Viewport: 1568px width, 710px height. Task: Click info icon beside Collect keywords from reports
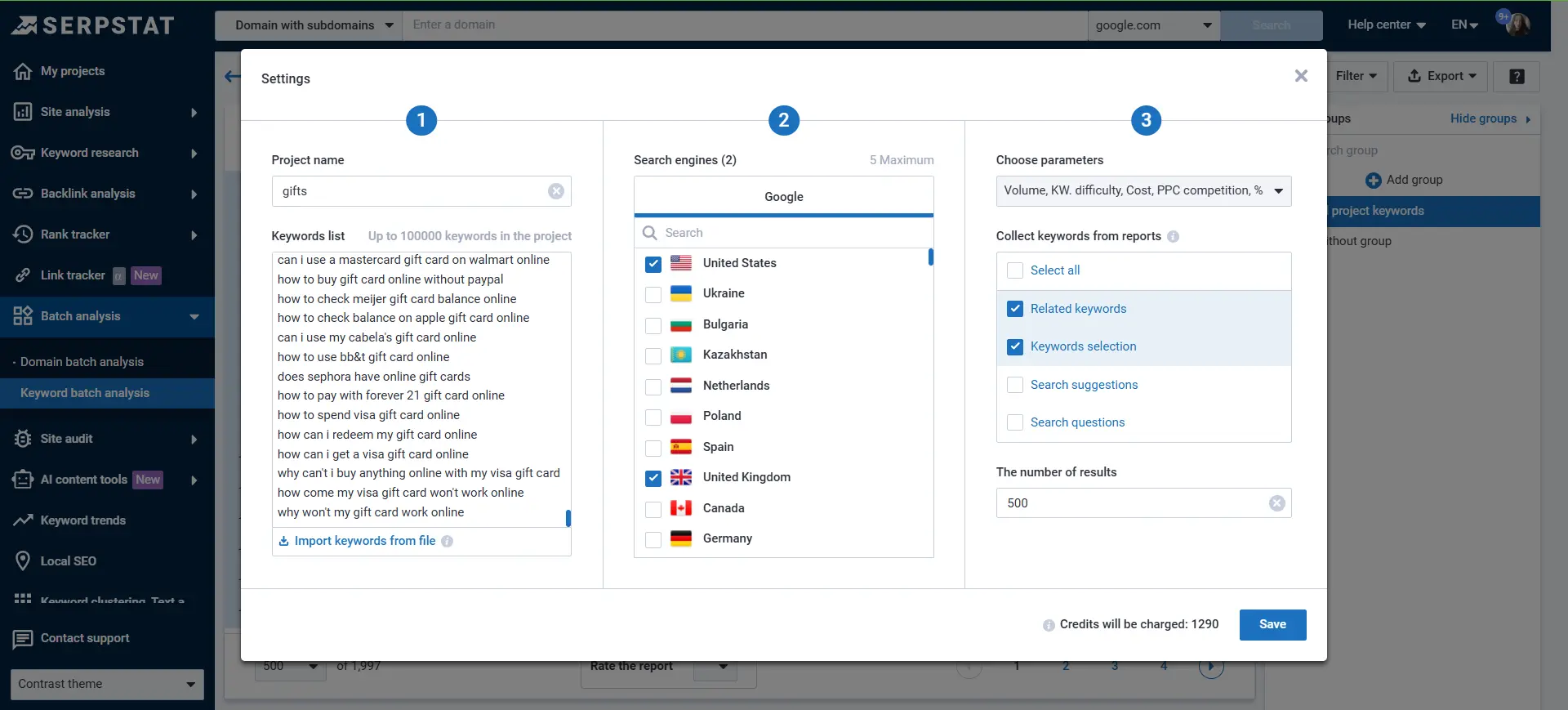tap(1173, 237)
